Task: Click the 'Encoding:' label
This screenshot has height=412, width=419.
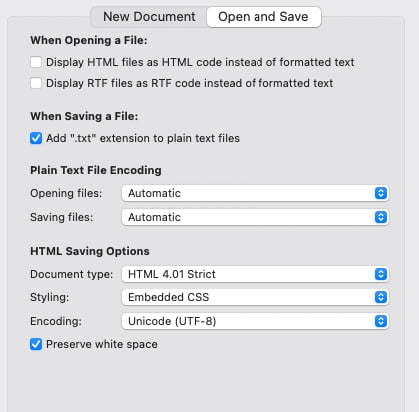Action: [56, 321]
